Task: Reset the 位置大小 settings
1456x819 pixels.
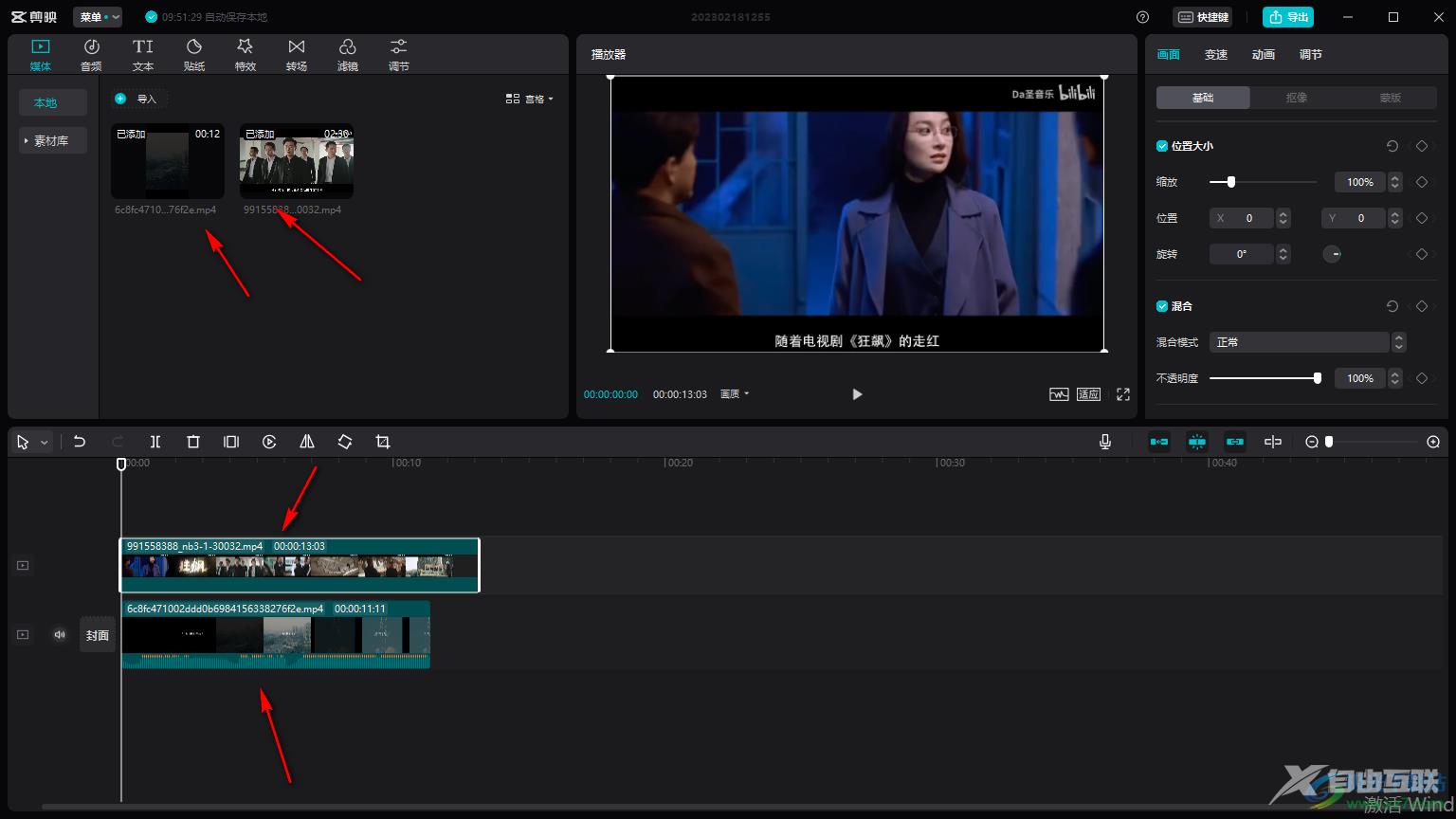Action: click(x=1392, y=146)
